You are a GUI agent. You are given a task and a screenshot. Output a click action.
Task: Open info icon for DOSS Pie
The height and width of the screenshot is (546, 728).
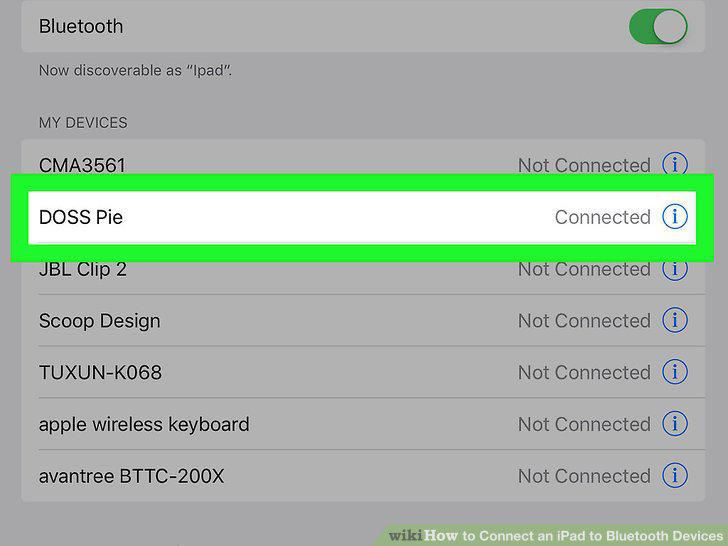coord(674,217)
